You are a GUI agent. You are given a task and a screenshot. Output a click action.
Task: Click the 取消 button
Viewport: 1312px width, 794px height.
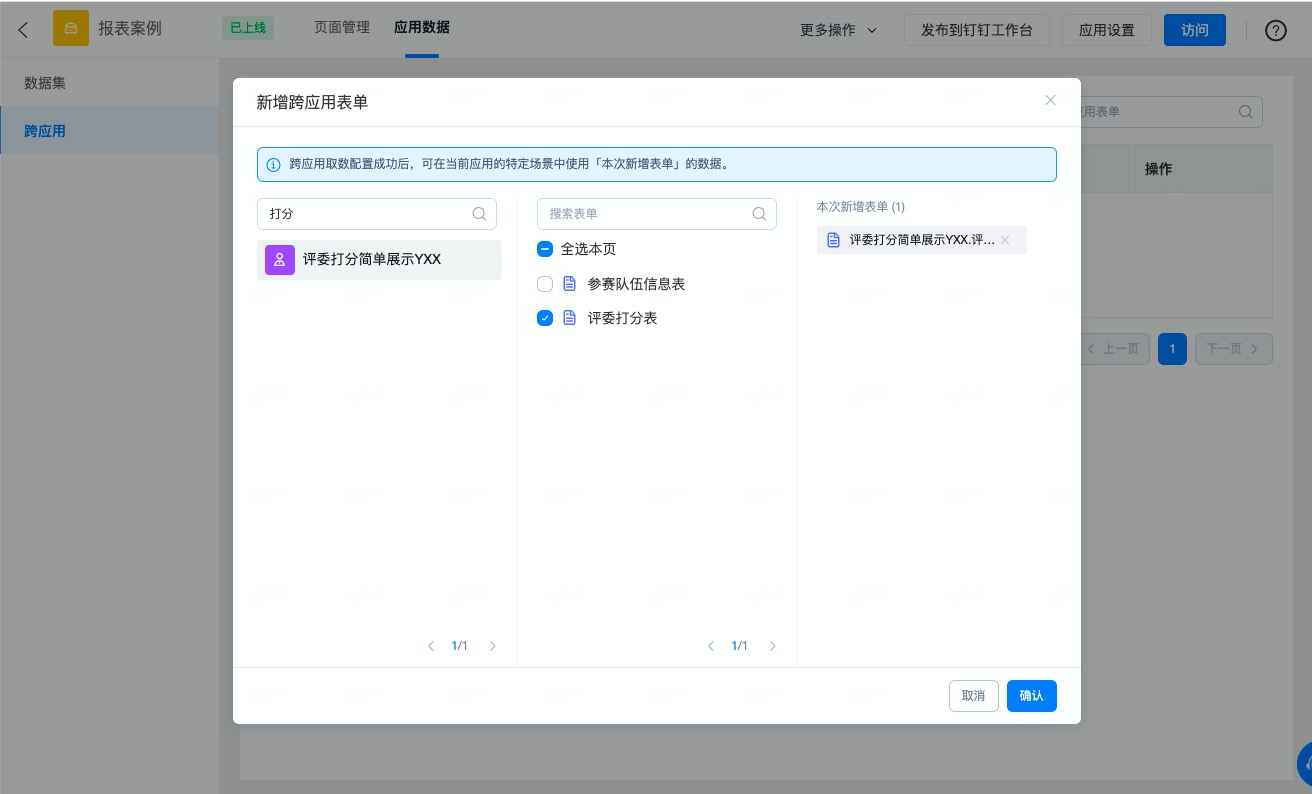point(973,696)
